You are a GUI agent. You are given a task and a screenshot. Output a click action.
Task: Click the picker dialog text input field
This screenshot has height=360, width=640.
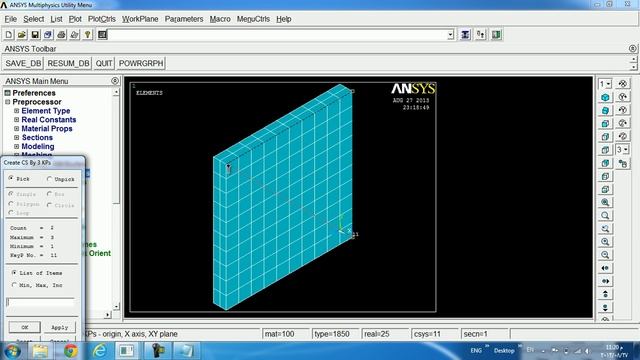pos(40,302)
